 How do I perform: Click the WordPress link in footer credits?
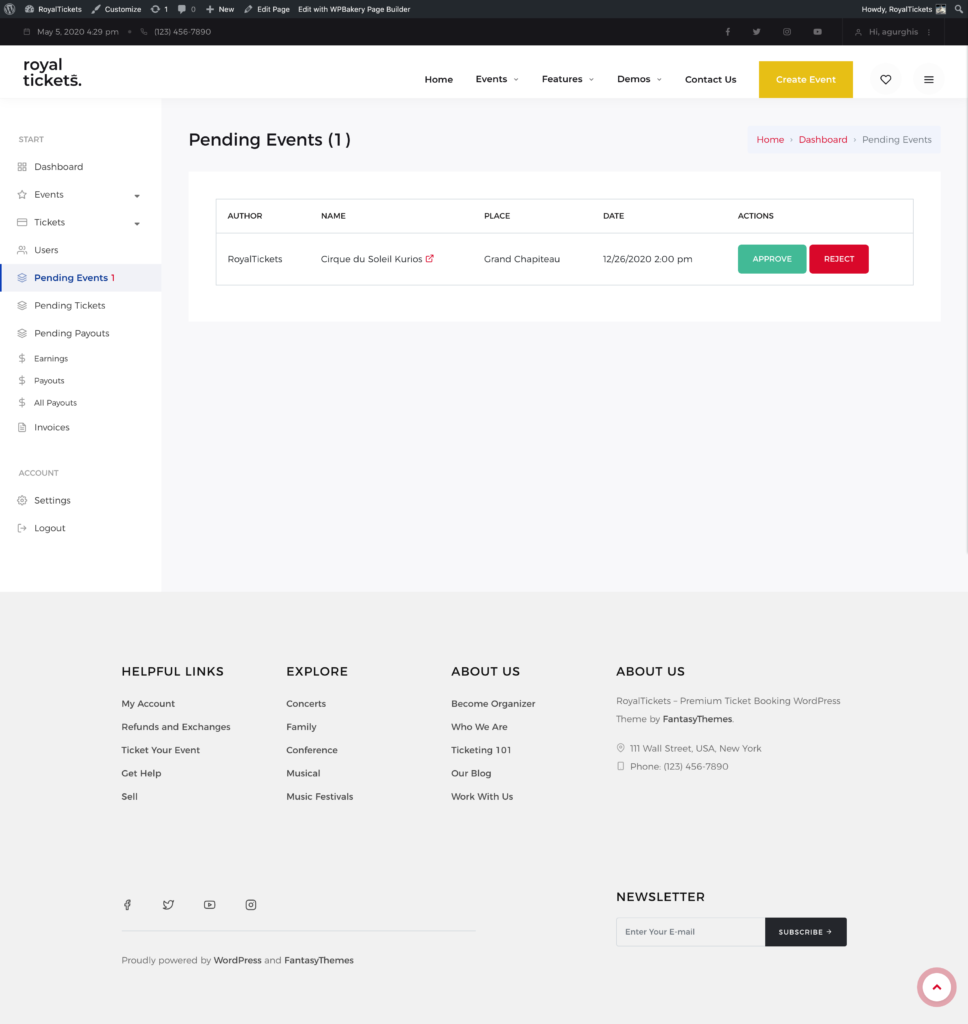click(237, 960)
